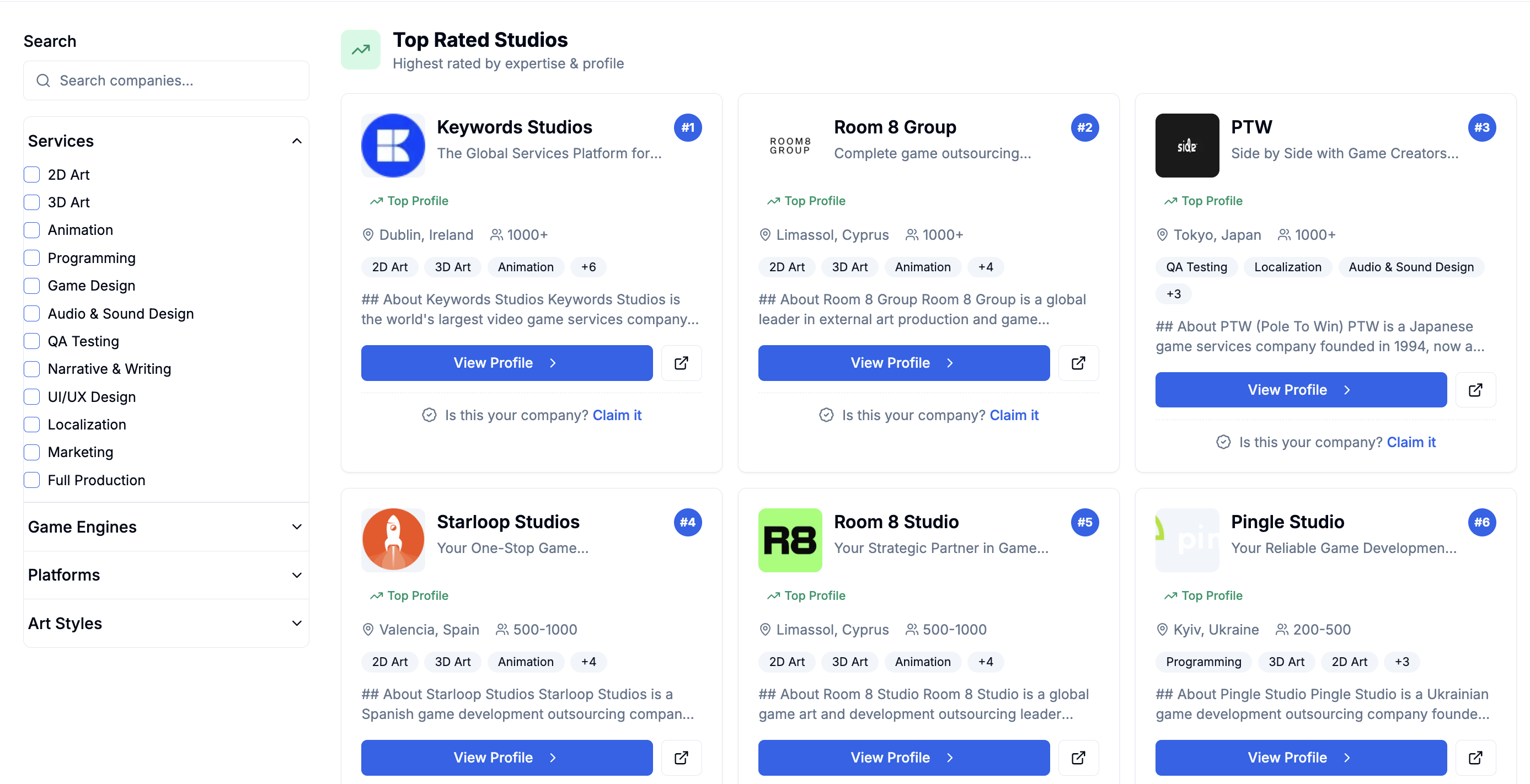1530x784 pixels.
Task: Check the QA Testing service filter
Action: (x=32, y=341)
